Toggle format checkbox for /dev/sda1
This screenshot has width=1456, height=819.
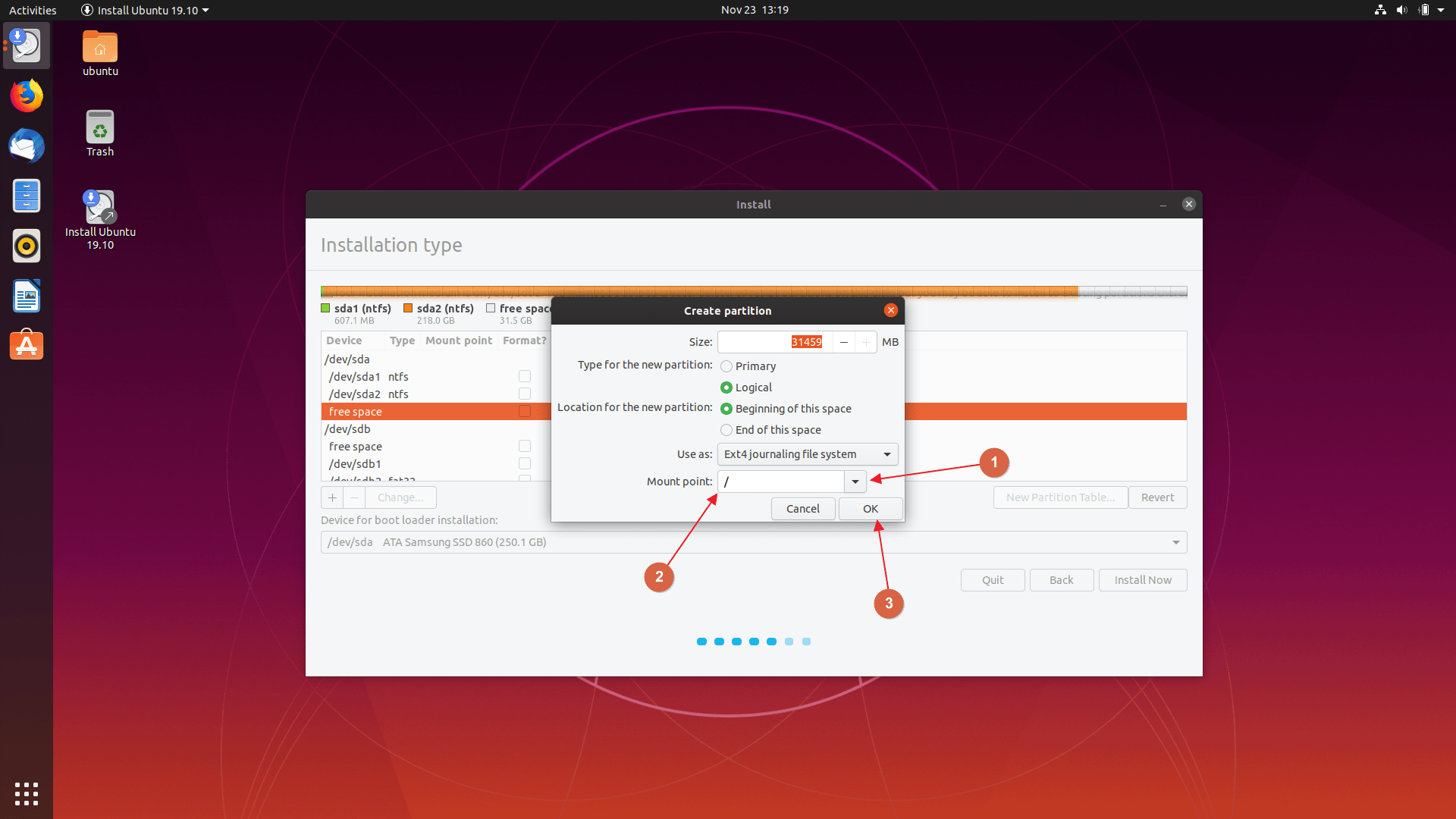524,376
